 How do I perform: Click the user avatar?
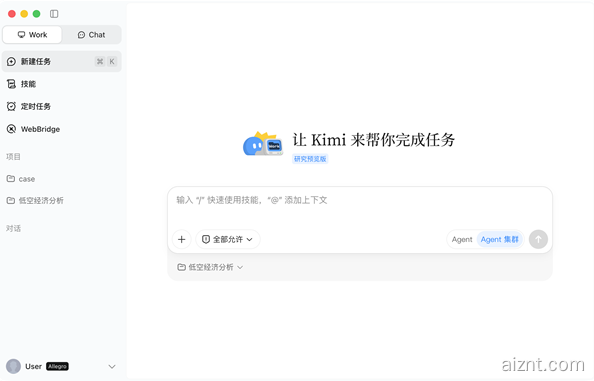(x=13, y=366)
